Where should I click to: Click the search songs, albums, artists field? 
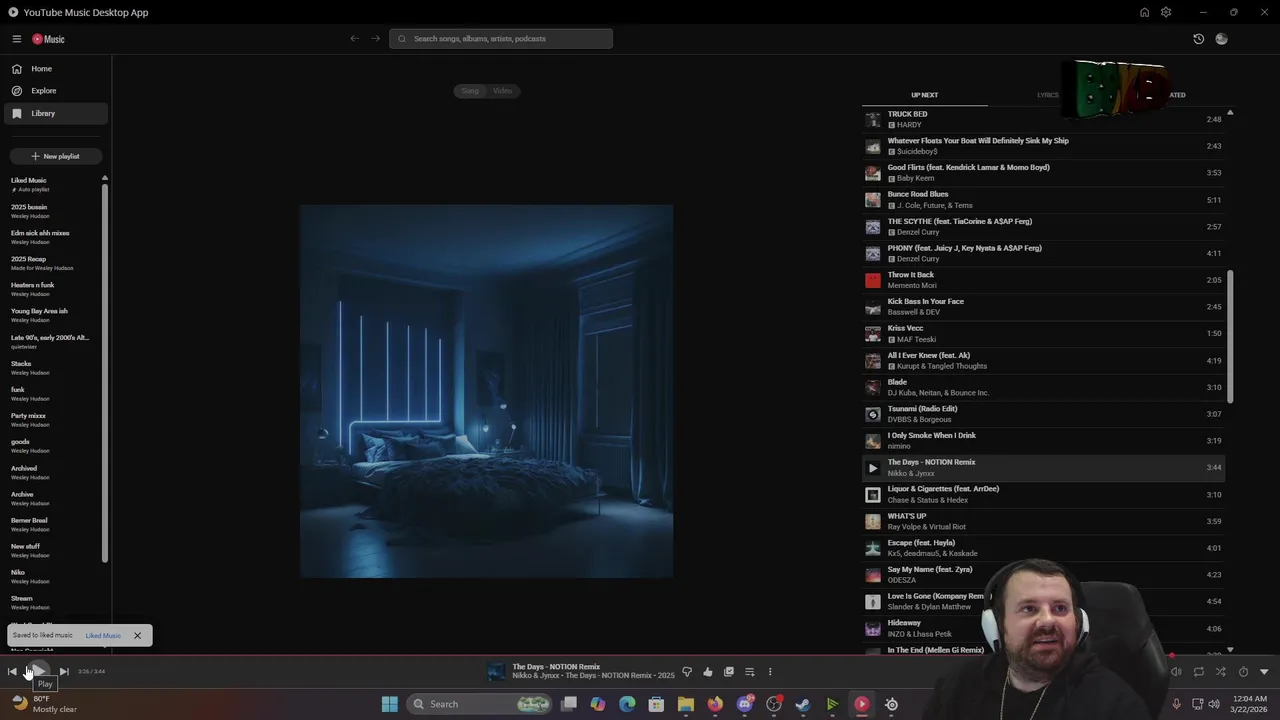[x=501, y=39]
